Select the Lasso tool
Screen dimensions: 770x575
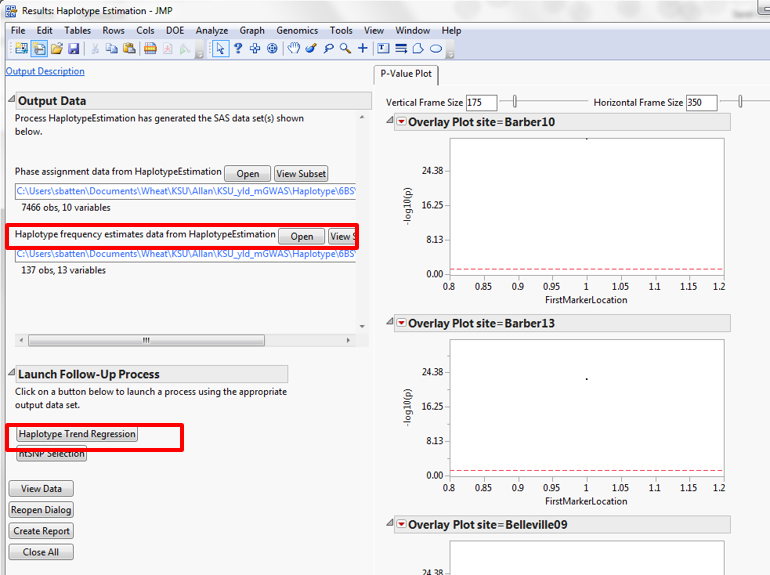(x=329, y=48)
